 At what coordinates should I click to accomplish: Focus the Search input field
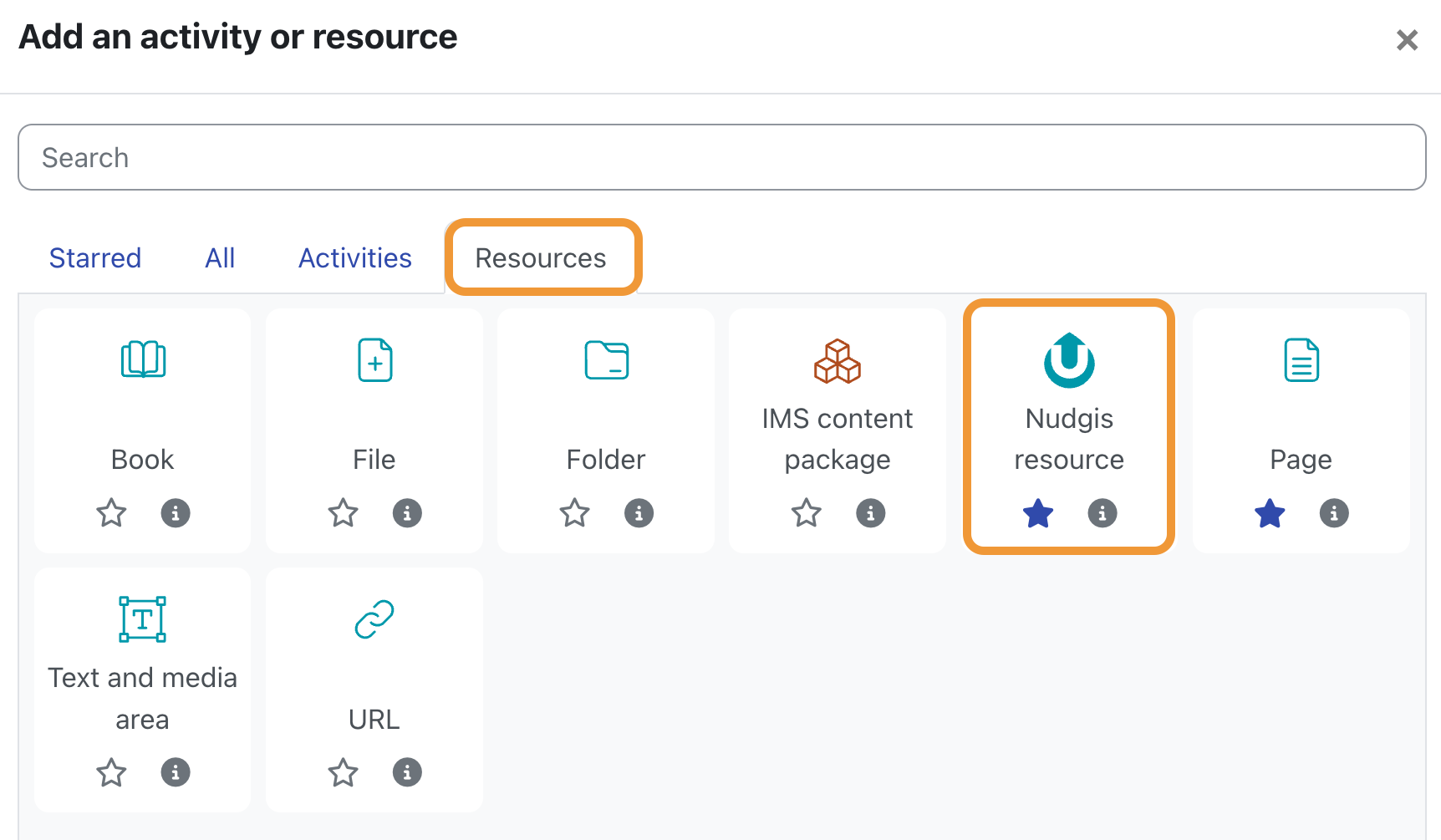tap(722, 157)
